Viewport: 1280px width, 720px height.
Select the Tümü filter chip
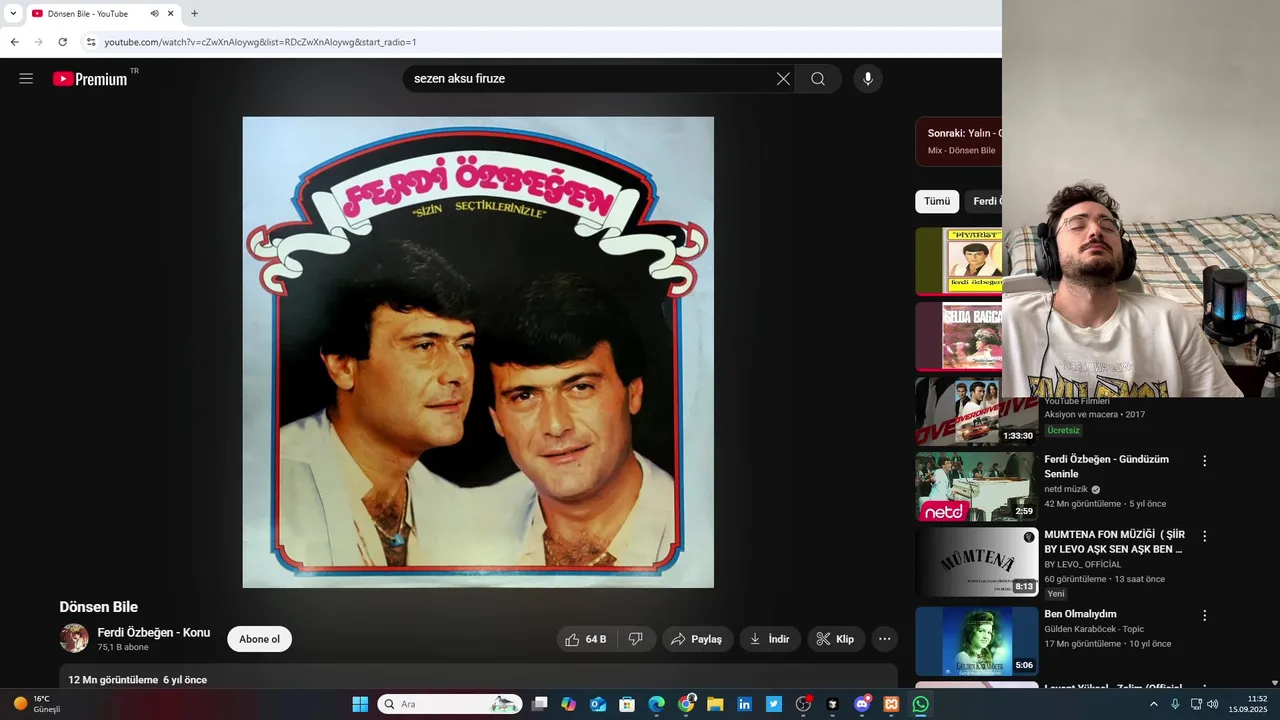(937, 201)
